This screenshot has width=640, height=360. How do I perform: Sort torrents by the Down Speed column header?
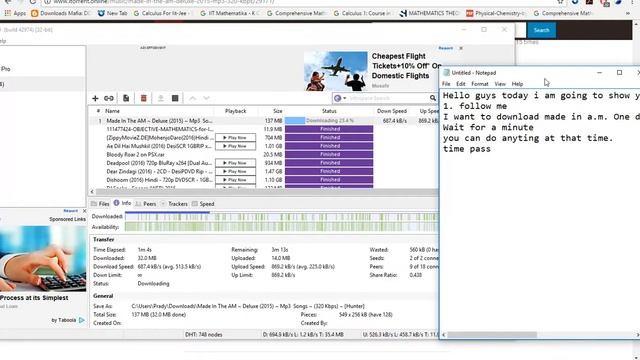pyautogui.click(x=391, y=111)
